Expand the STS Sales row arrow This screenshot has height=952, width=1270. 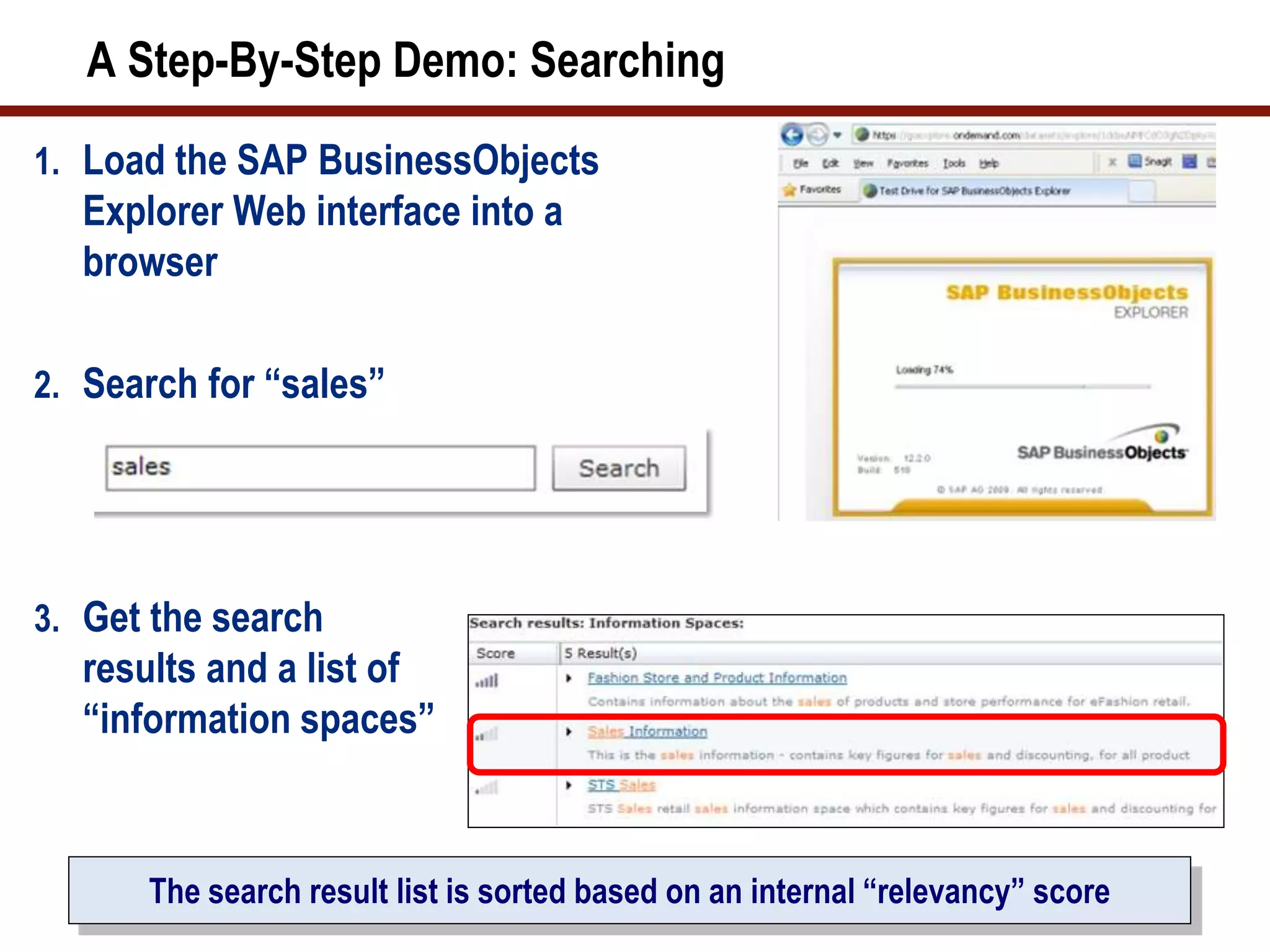[x=569, y=785]
